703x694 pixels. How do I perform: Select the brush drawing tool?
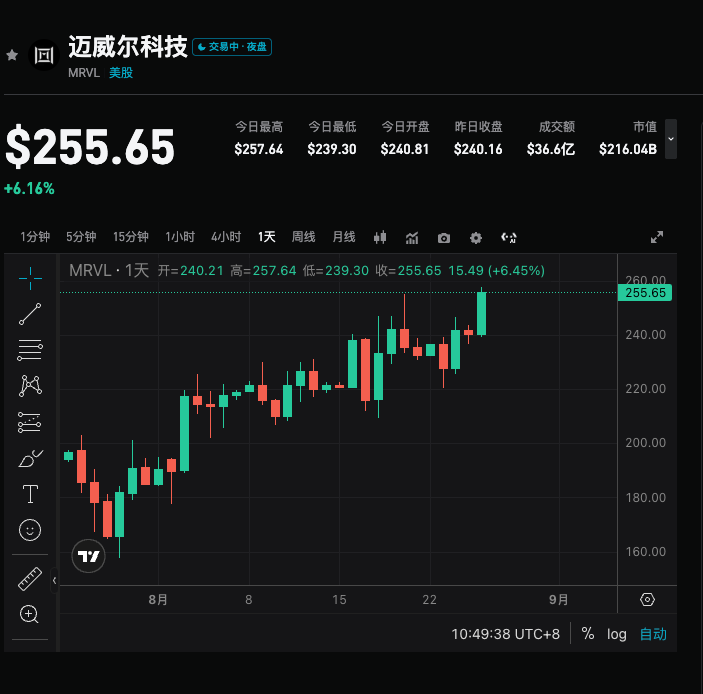point(30,459)
